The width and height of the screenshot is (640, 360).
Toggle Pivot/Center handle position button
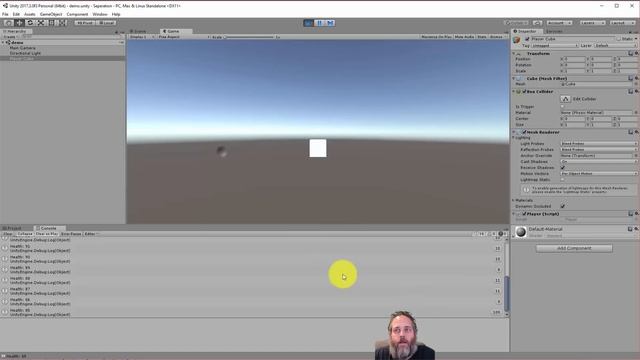pyautogui.click(x=85, y=23)
